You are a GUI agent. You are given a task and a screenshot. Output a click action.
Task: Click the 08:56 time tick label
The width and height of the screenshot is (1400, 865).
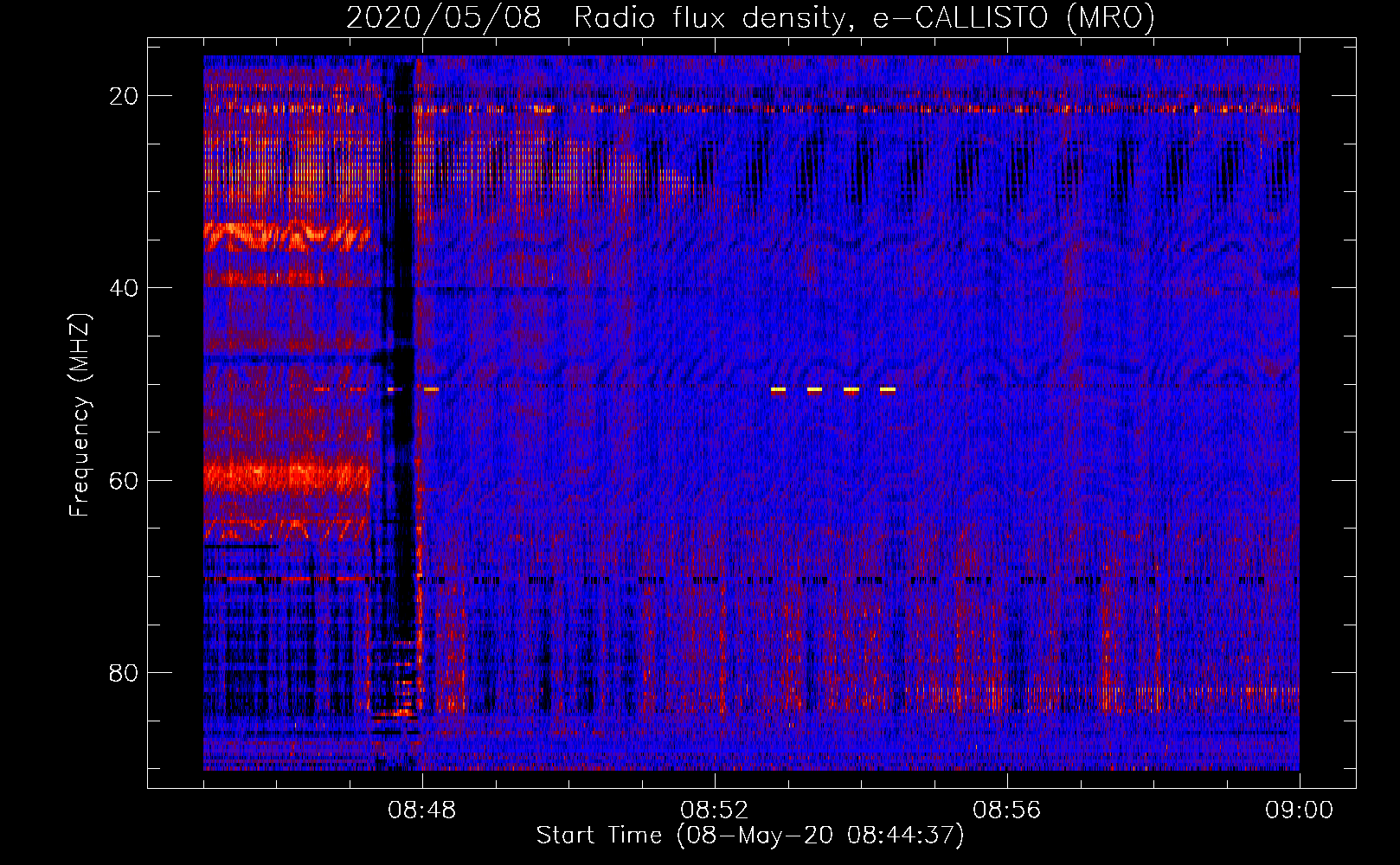(1006, 811)
